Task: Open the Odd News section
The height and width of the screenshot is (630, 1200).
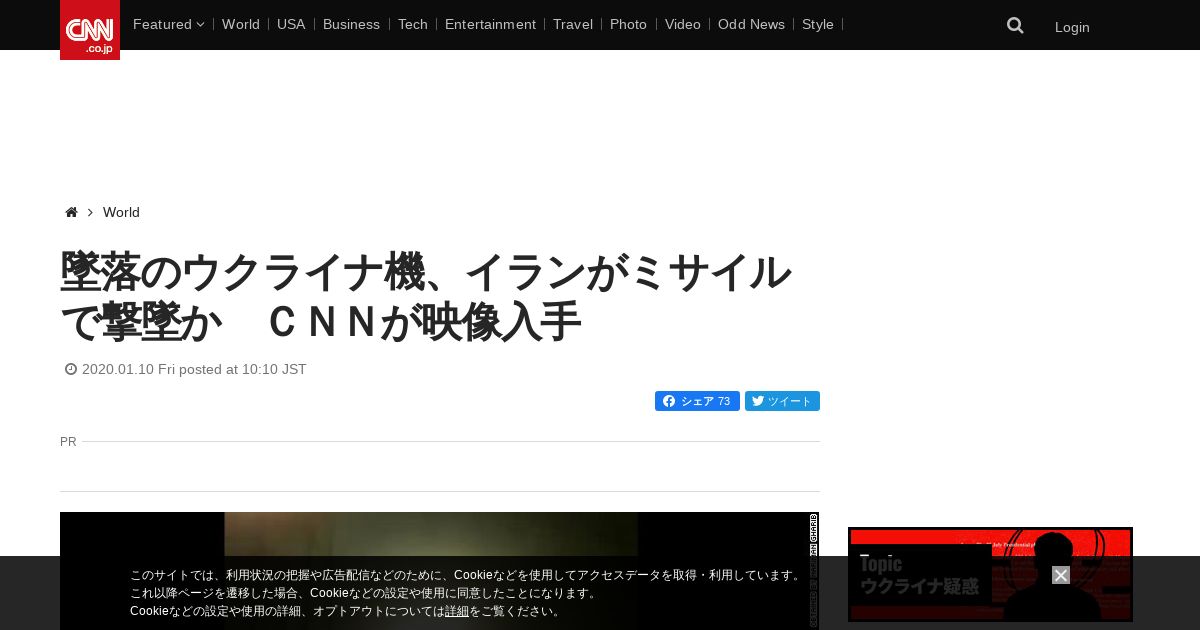Action: (x=751, y=24)
